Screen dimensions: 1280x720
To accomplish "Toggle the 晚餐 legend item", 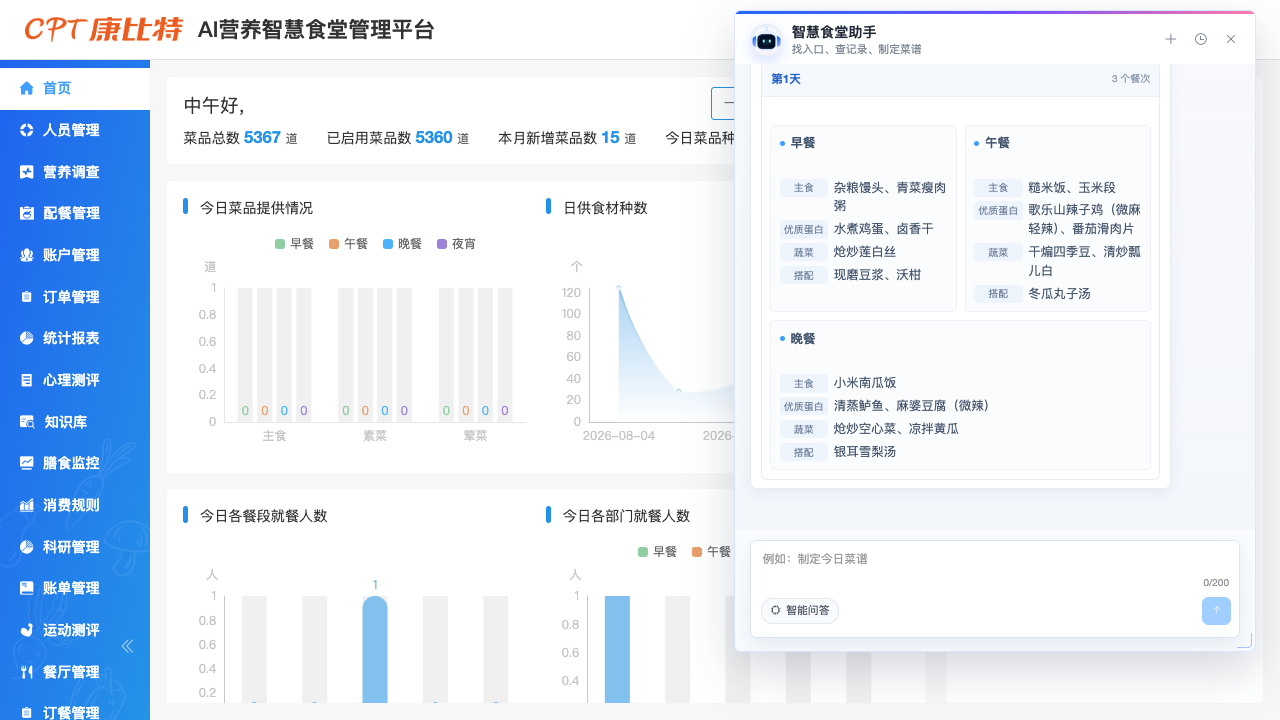I will coord(402,244).
